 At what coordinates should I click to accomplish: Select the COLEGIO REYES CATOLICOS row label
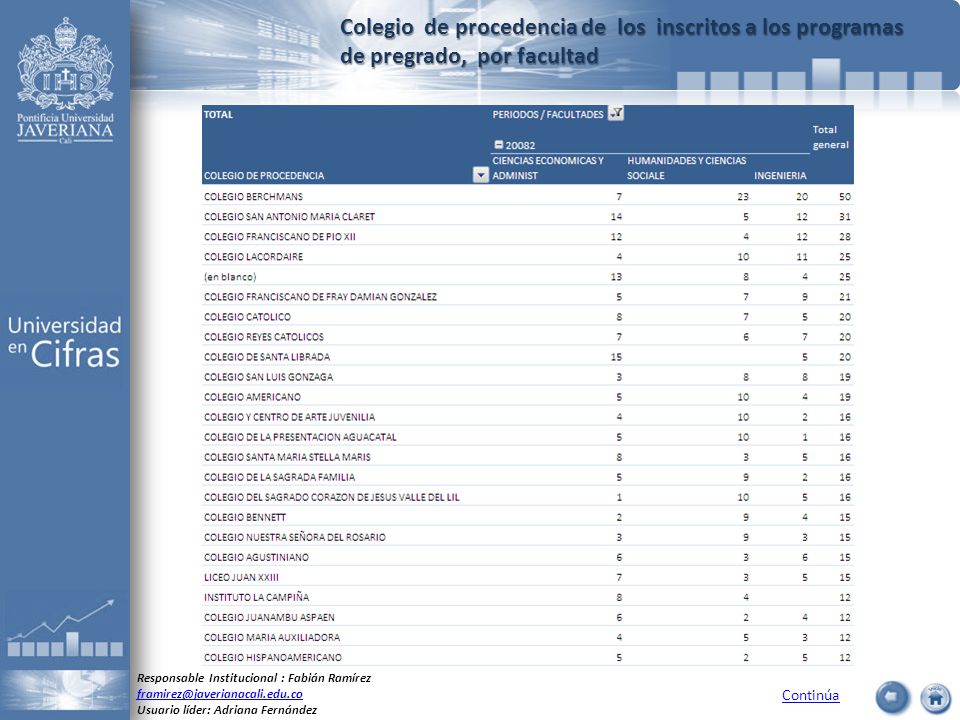pos(264,337)
